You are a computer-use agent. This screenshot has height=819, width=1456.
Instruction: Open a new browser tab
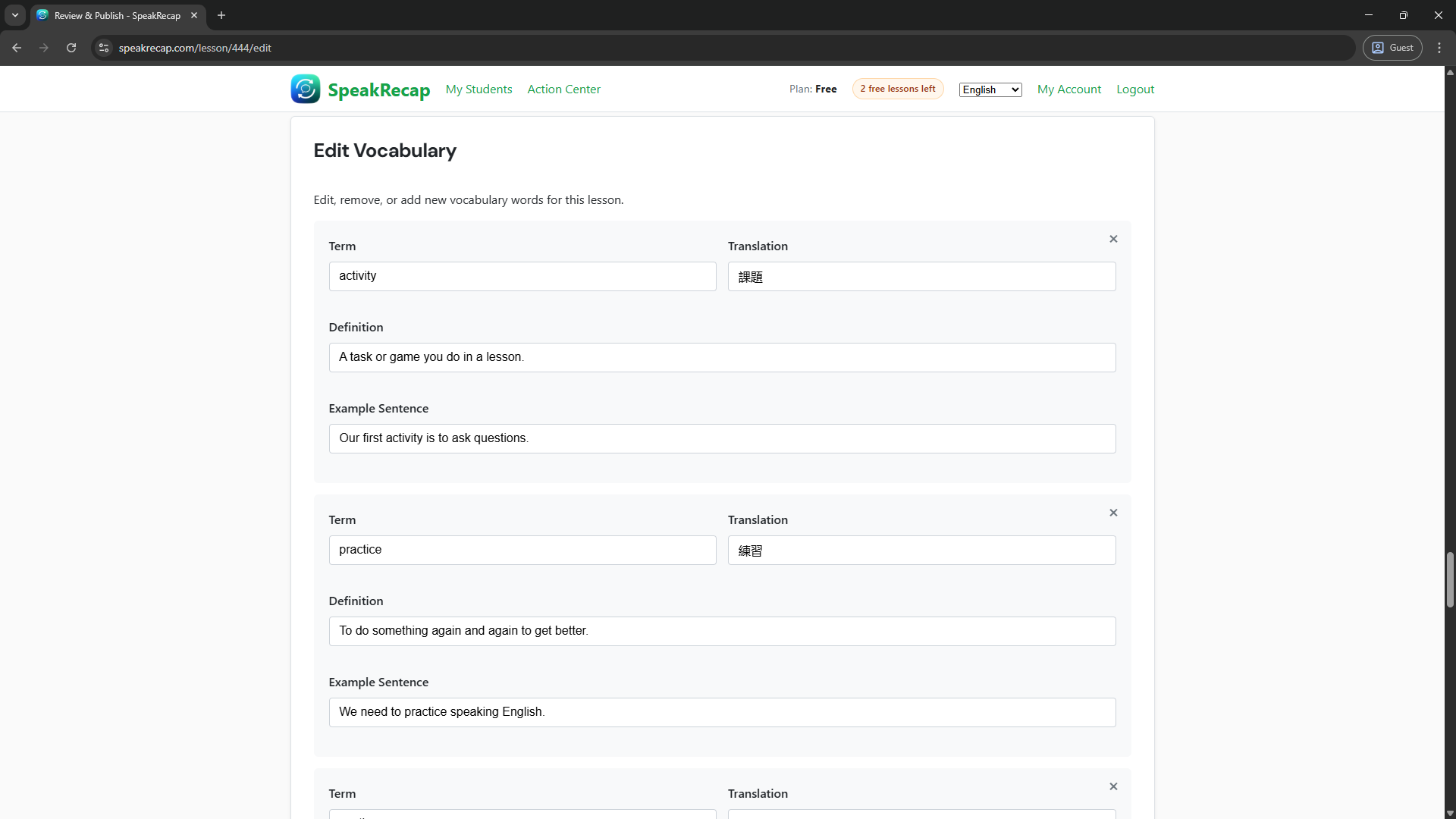(221, 15)
